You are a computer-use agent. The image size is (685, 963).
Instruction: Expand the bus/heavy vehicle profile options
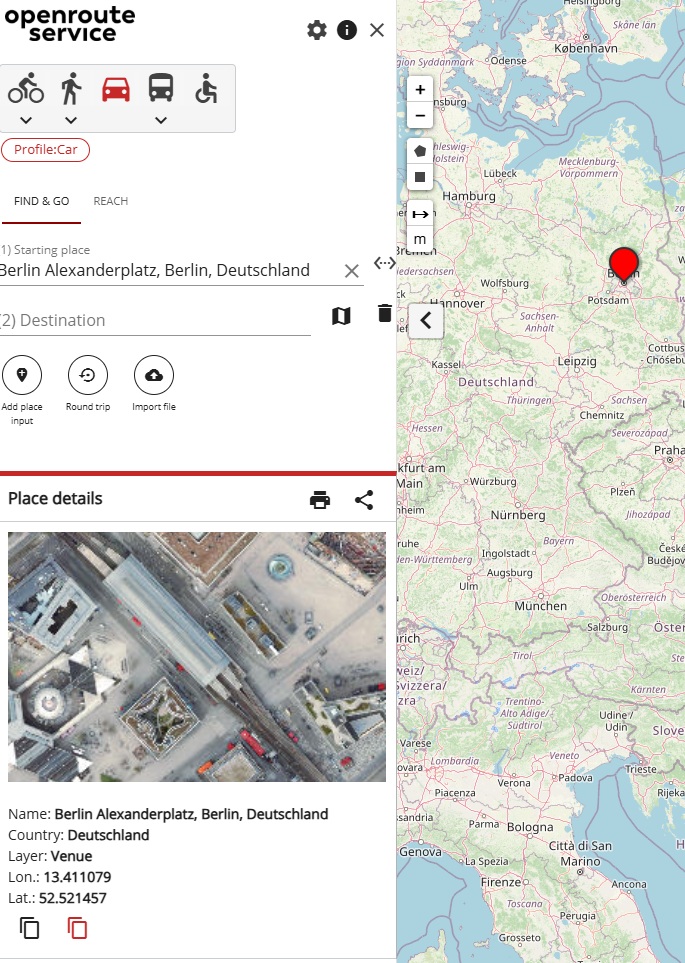tap(161, 121)
